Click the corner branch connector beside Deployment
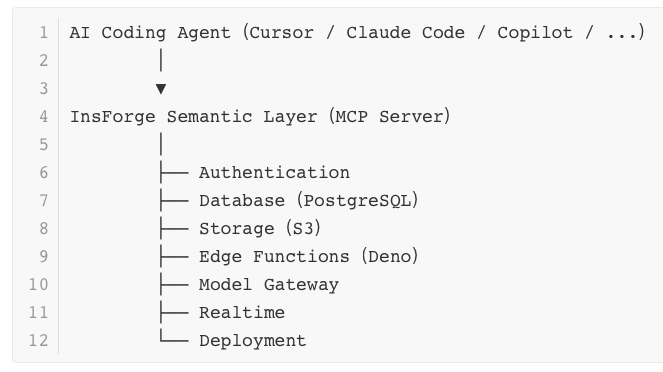The height and width of the screenshot is (372, 663). tap(174, 336)
